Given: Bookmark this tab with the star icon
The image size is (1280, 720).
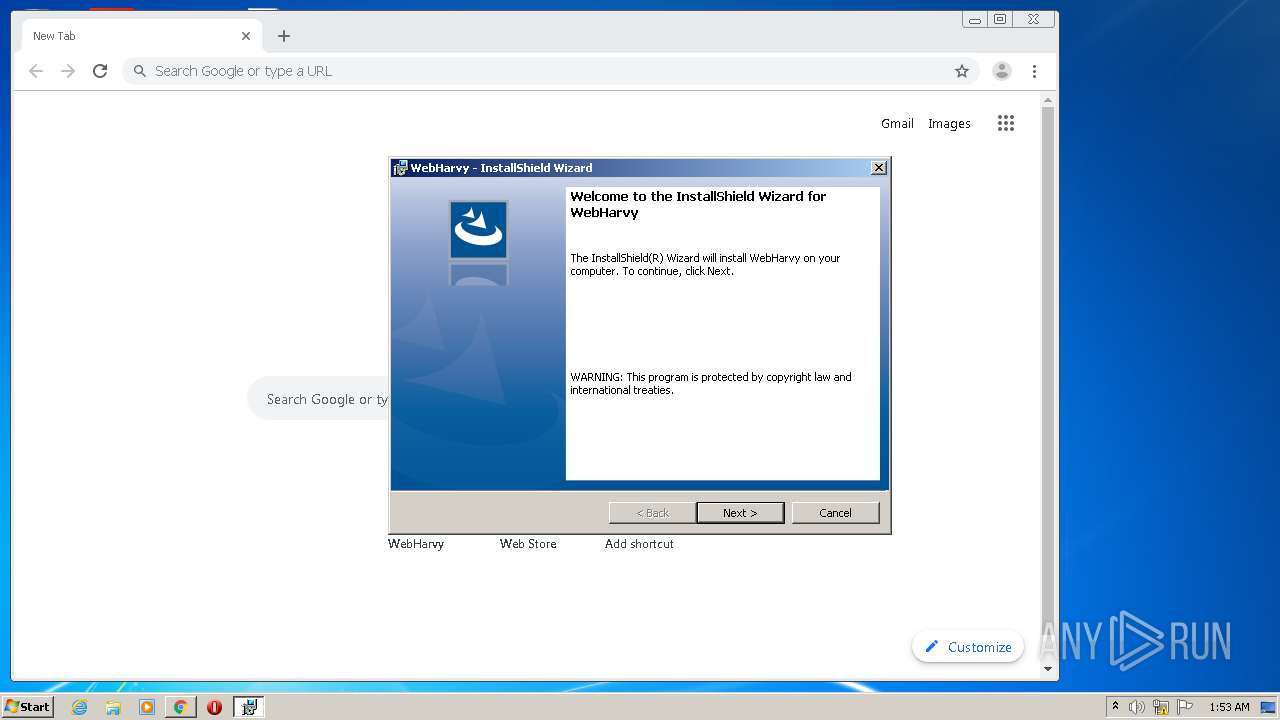Looking at the screenshot, I should pos(962,71).
